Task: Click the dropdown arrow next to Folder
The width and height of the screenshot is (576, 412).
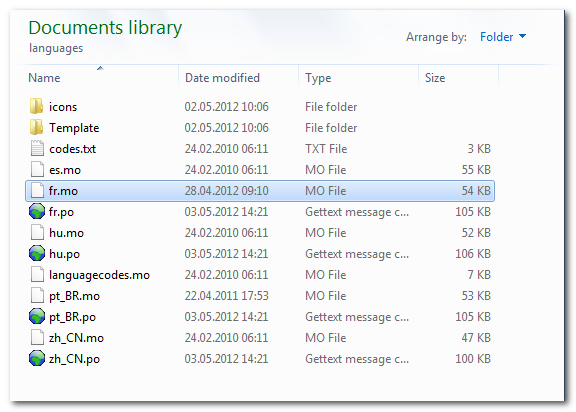Action: 522,36
